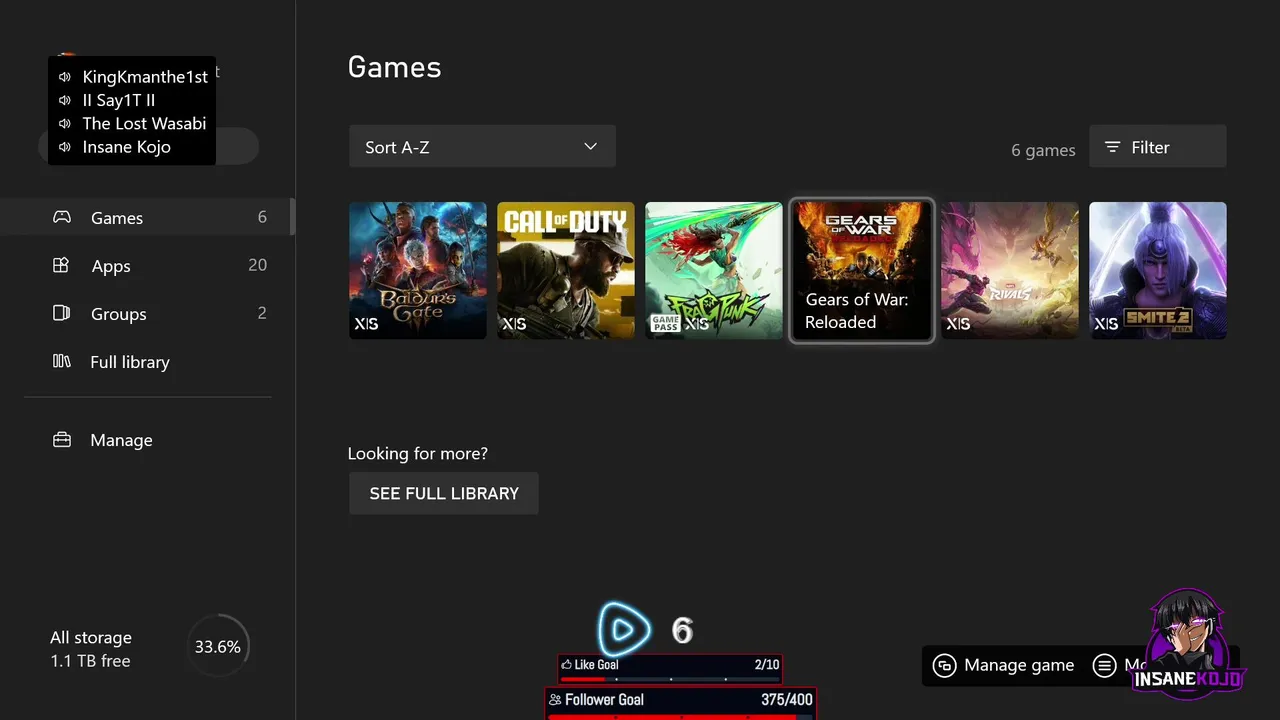
Task: Click the thumbs-up icon on Like Goal
Action: pyautogui.click(x=567, y=665)
